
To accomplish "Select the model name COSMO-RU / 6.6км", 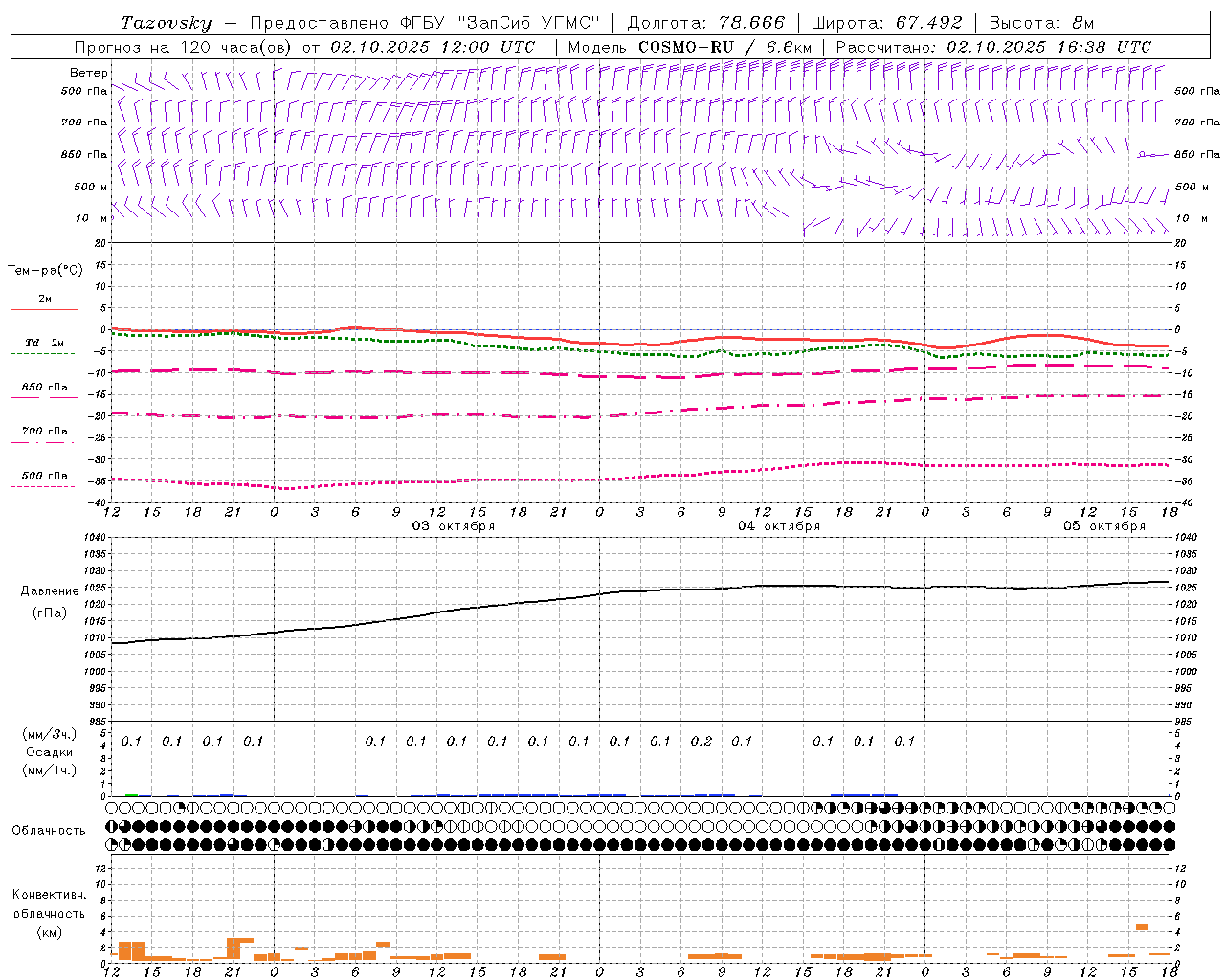I will [x=724, y=47].
